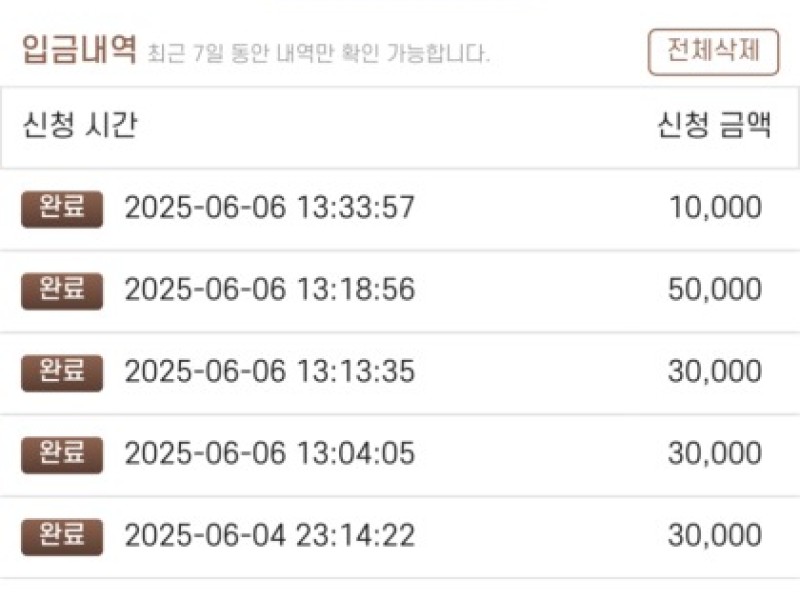
Task: Select the 완료 badge for 06-04 entry
Action: 62,537
